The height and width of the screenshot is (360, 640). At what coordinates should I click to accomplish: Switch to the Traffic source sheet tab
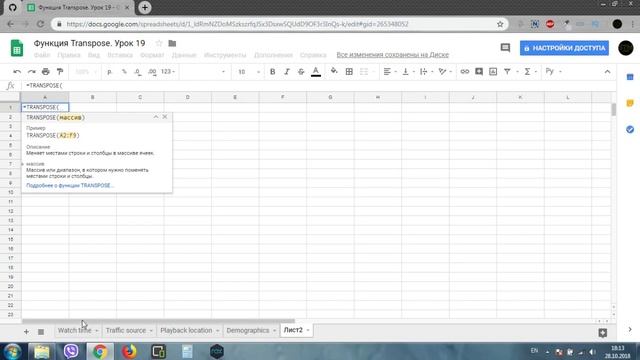point(126,330)
